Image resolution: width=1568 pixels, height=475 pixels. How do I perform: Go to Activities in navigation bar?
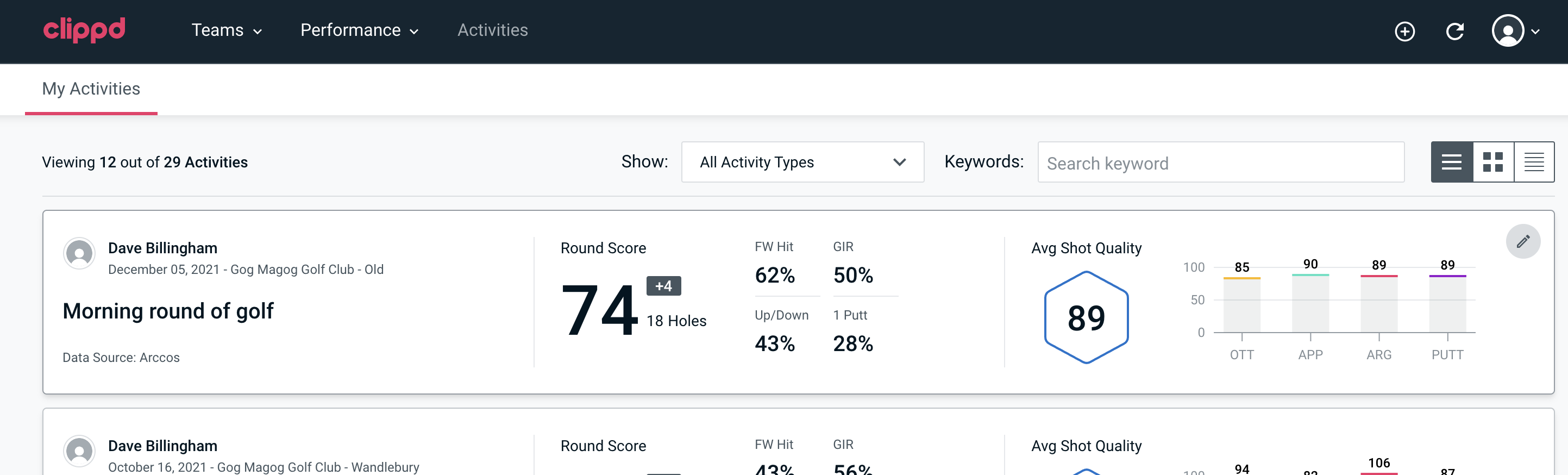pyautogui.click(x=492, y=30)
